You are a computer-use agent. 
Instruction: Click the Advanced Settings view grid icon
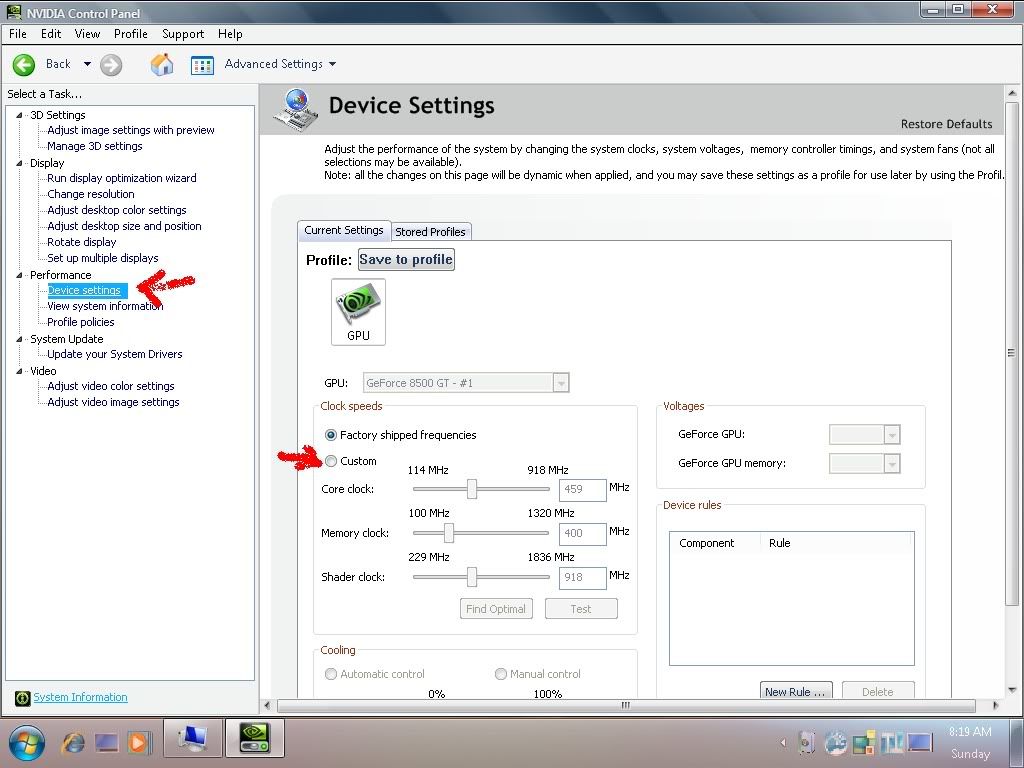click(202, 65)
